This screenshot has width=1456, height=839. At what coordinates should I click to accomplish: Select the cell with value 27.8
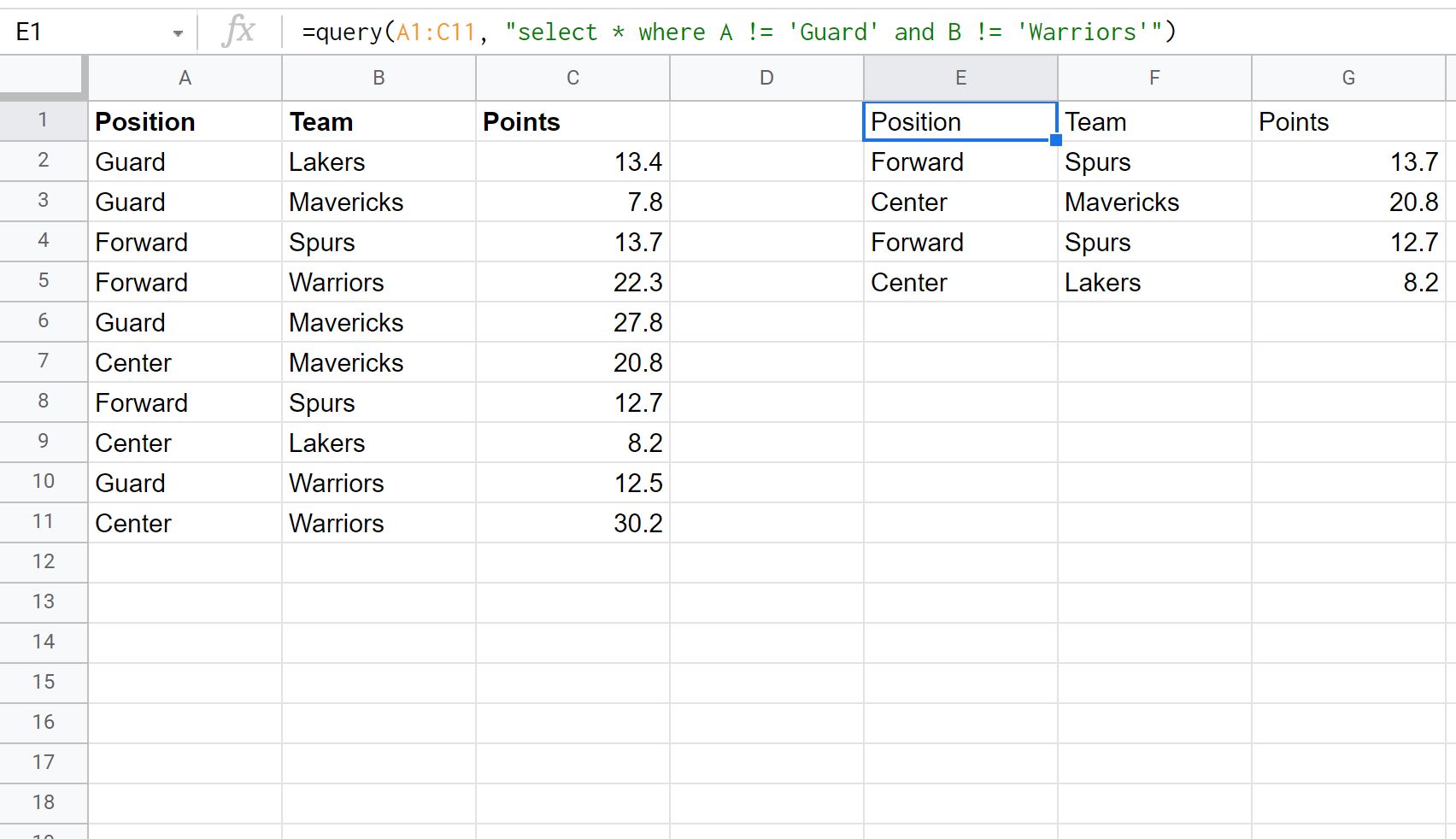pos(572,322)
